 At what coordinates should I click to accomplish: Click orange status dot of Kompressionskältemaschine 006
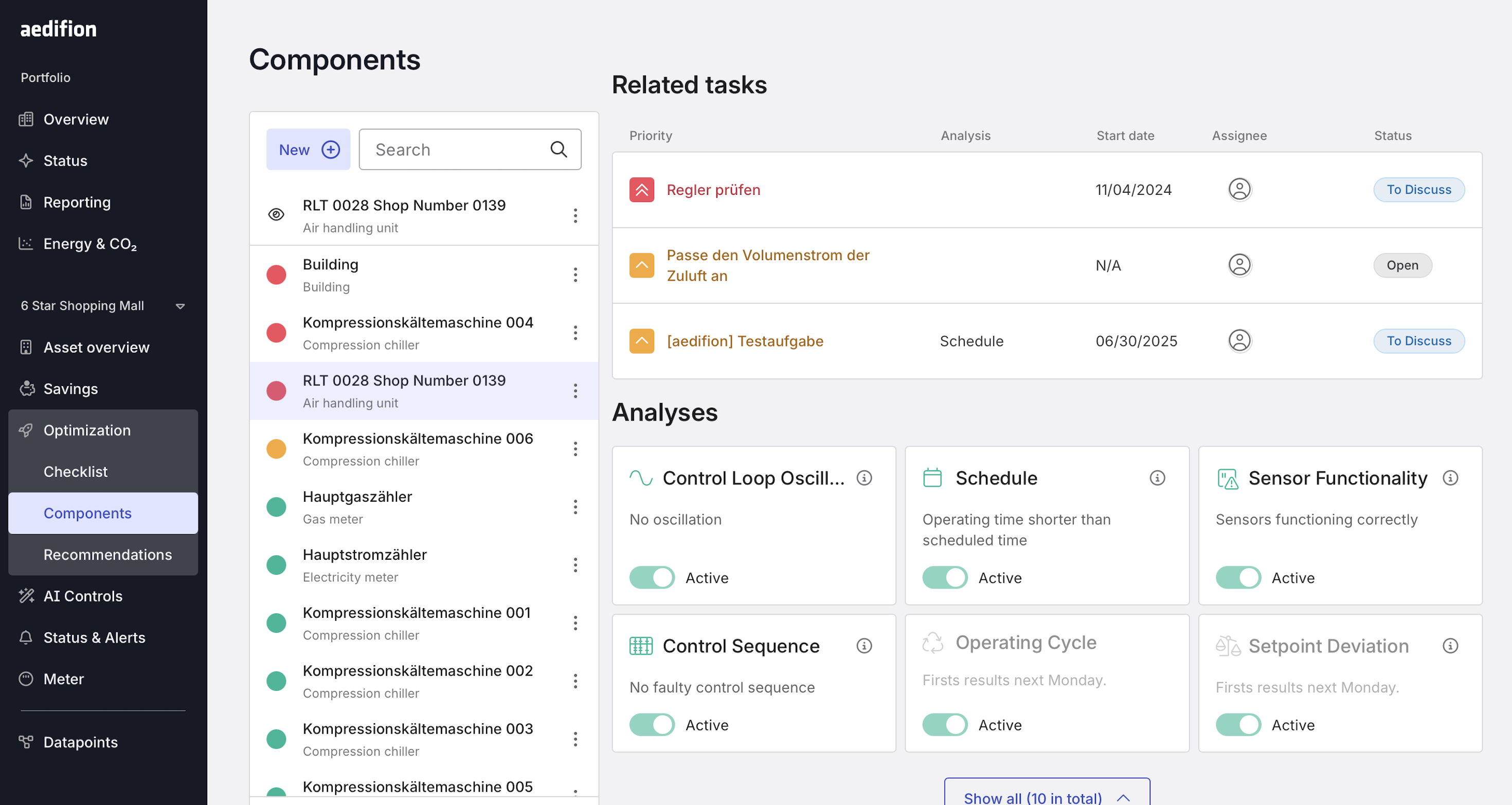click(276, 449)
